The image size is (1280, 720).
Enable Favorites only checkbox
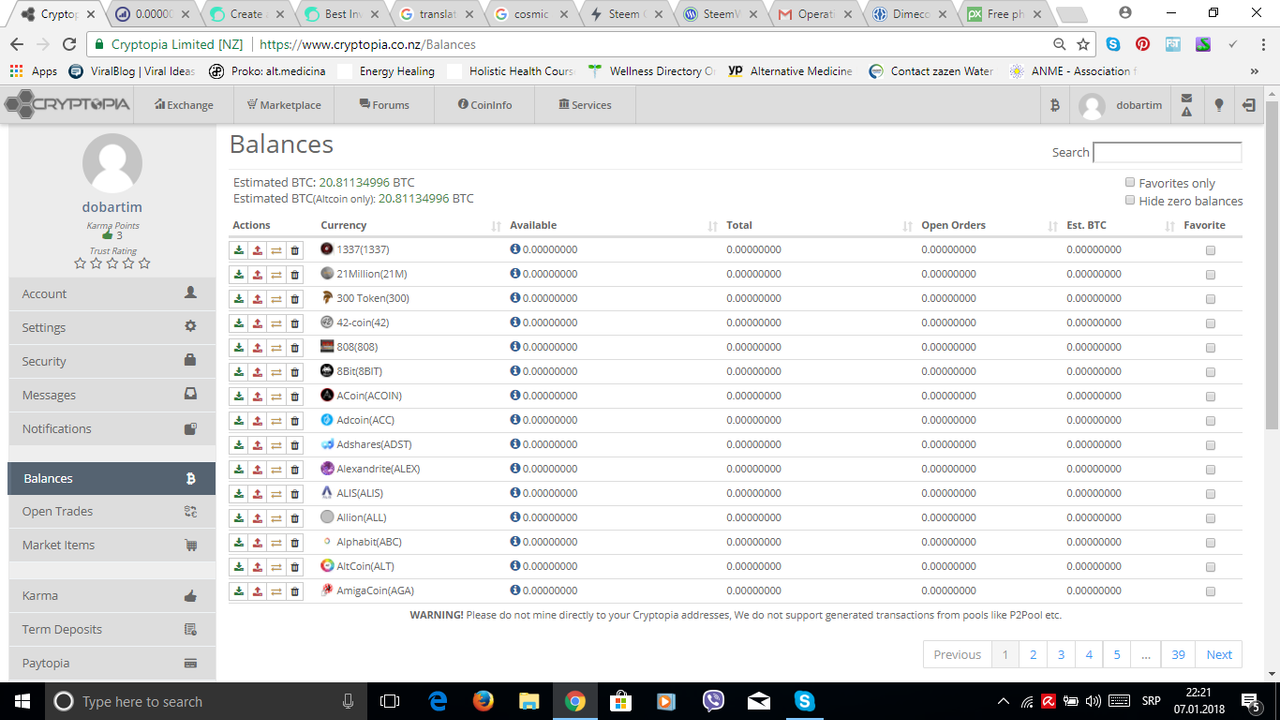click(1130, 182)
